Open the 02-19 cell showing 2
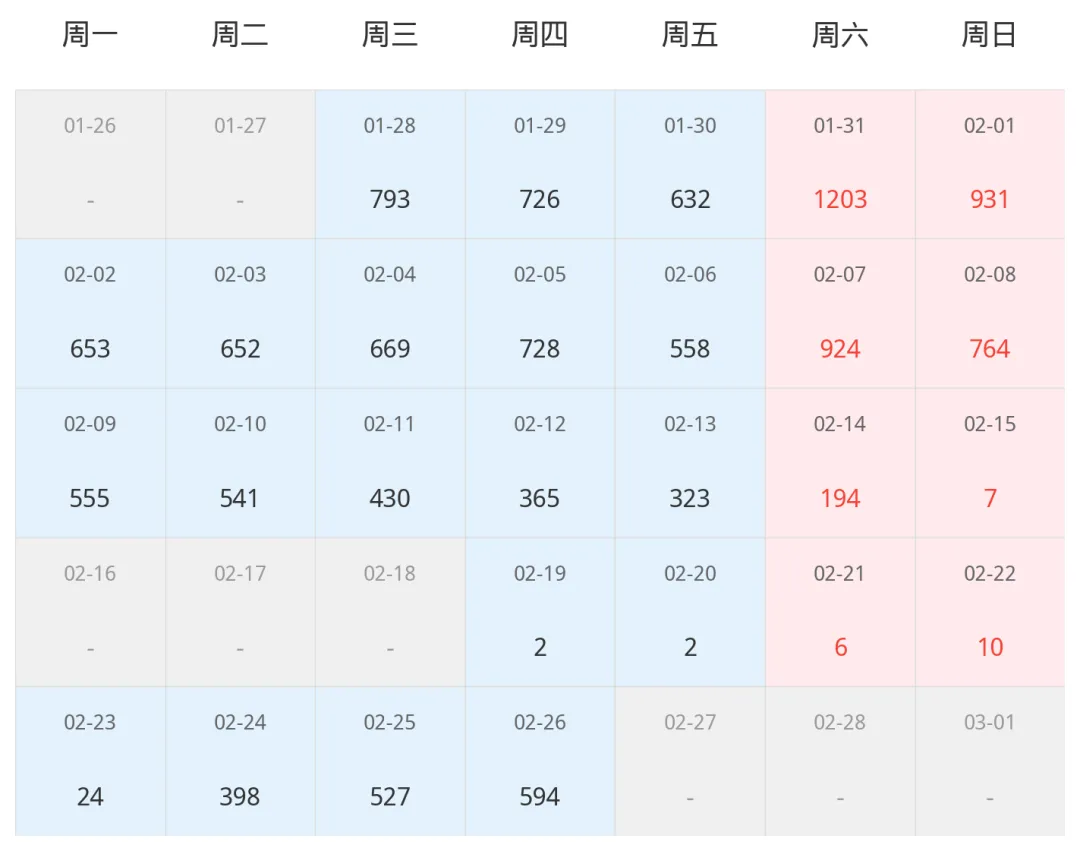1080x851 pixels. (x=540, y=612)
